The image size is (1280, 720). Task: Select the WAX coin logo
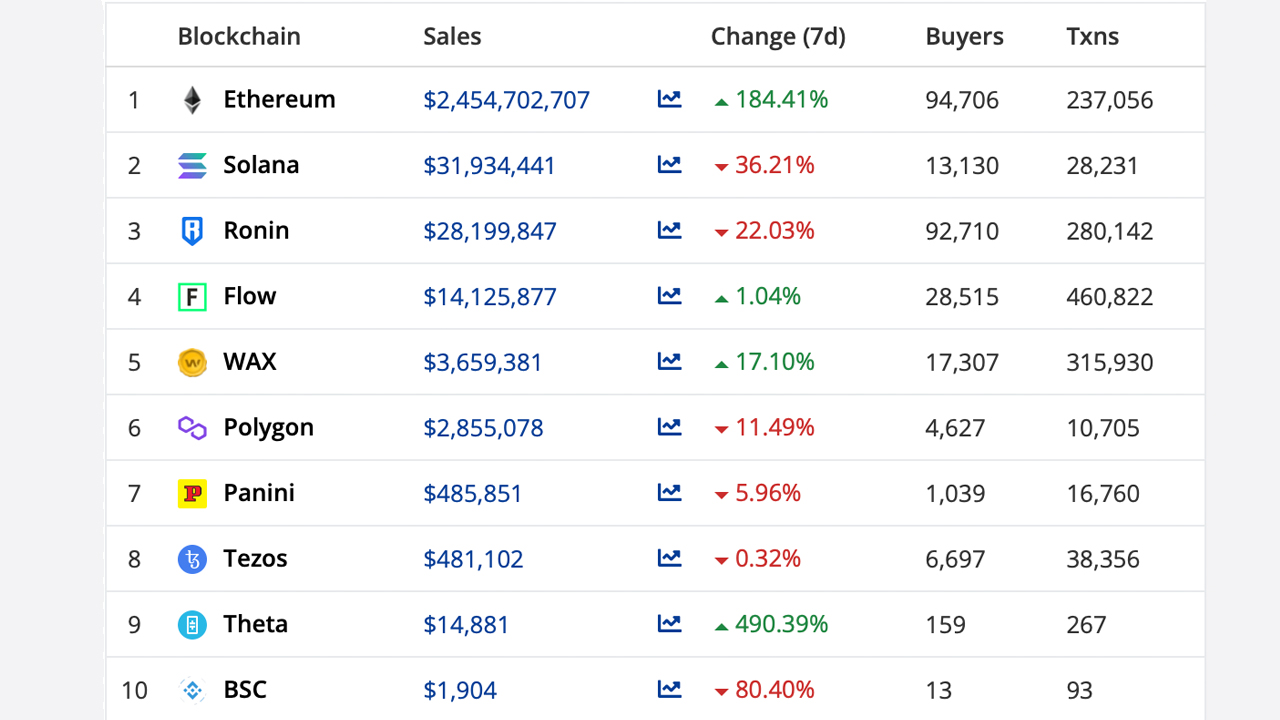(192, 362)
